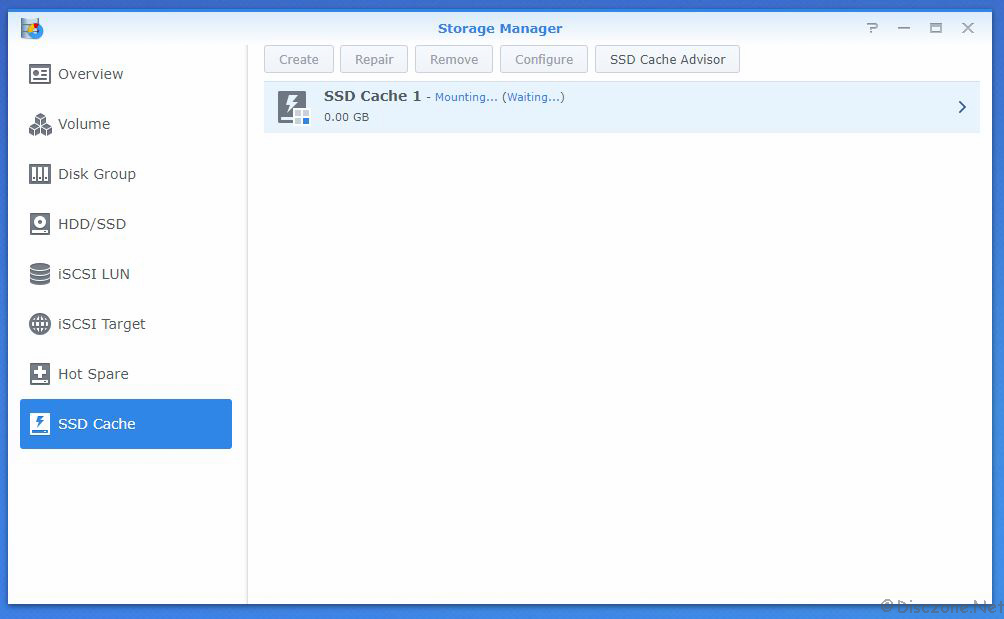This screenshot has width=1004, height=619.
Task: Click the (Waiting...) status text
Action: [533, 97]
